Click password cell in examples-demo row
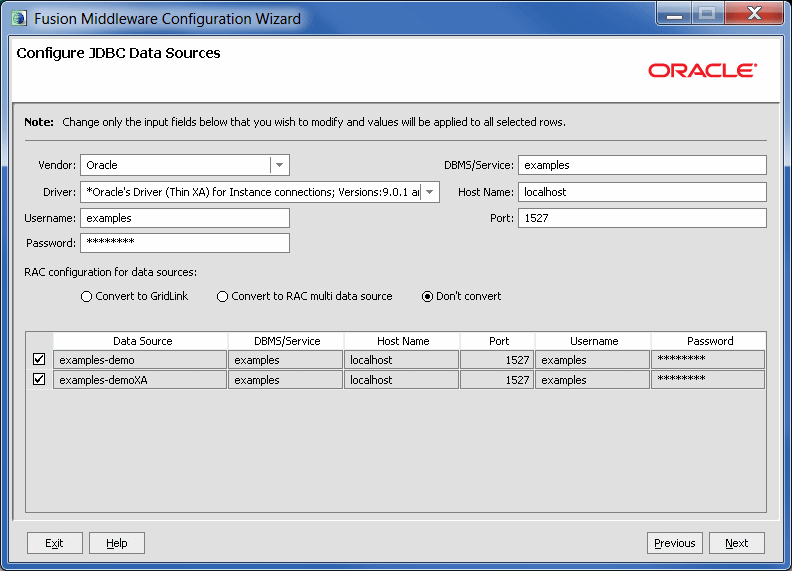Image resolution: width=792 pixels, height=571 pixels. (x=708, y=360)
